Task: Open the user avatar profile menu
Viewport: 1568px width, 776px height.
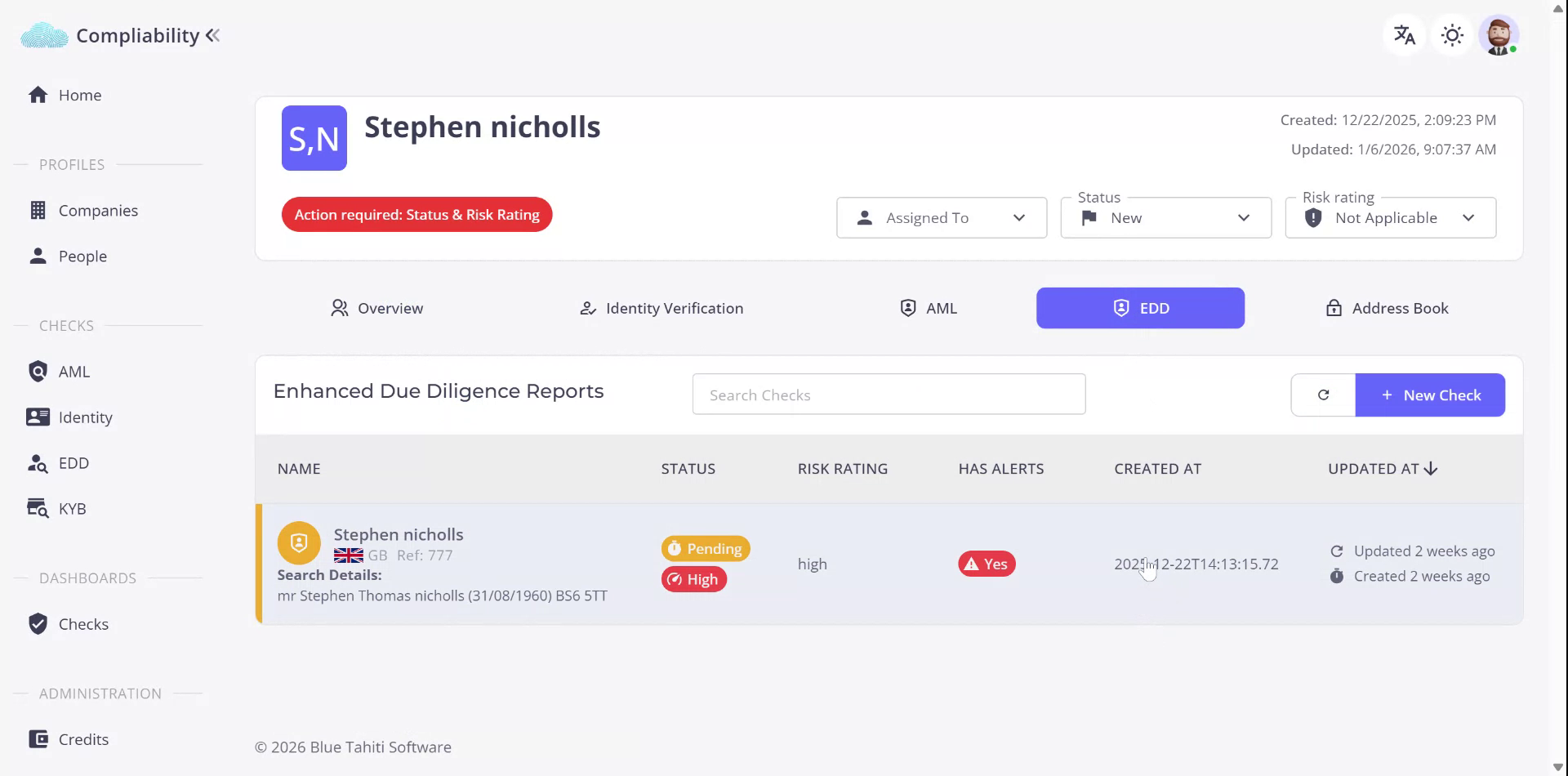Action: pos(1499,35)
